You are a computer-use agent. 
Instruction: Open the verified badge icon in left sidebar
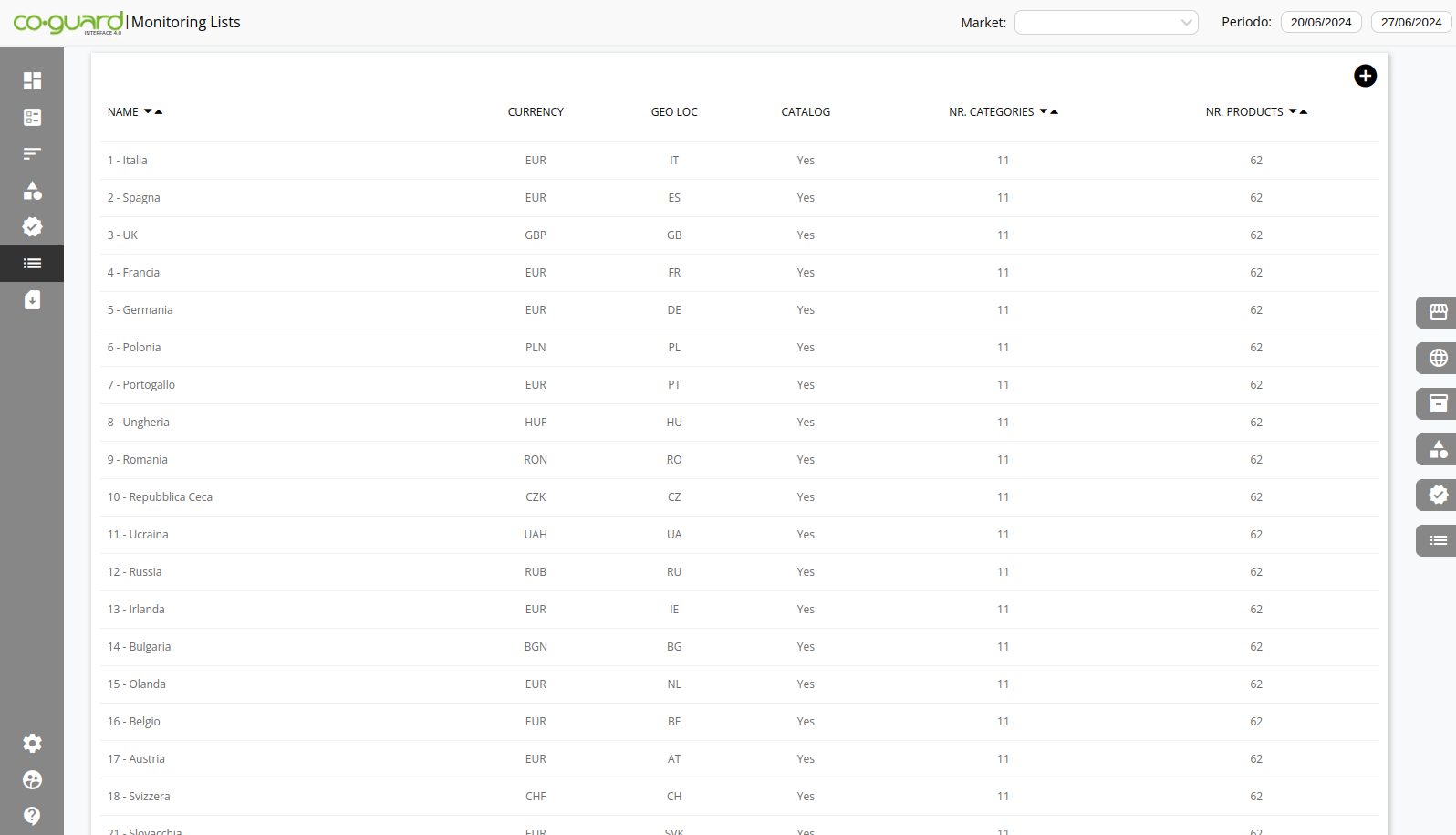pos(32,226)
